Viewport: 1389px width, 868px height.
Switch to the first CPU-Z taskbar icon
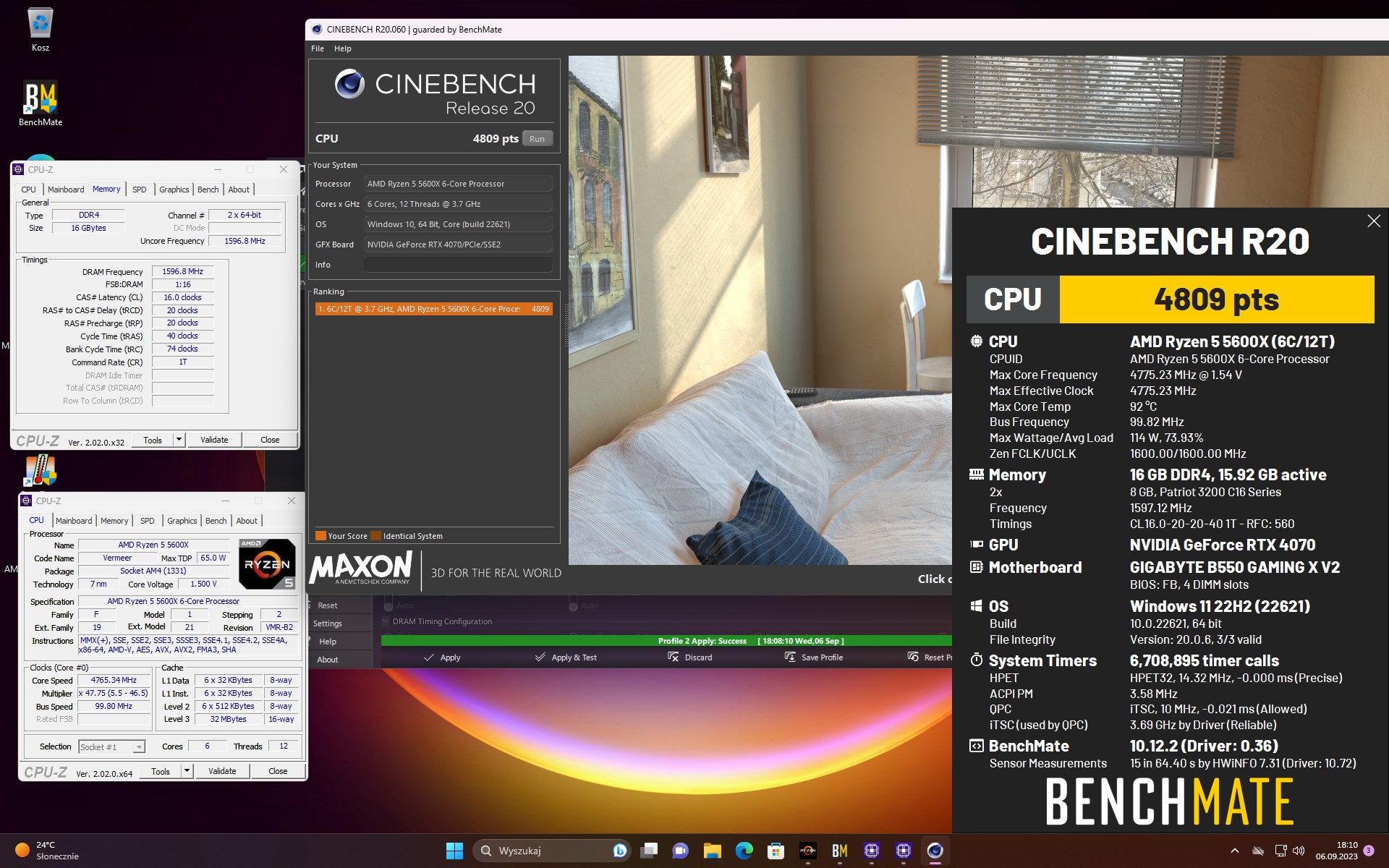(872, 851)
